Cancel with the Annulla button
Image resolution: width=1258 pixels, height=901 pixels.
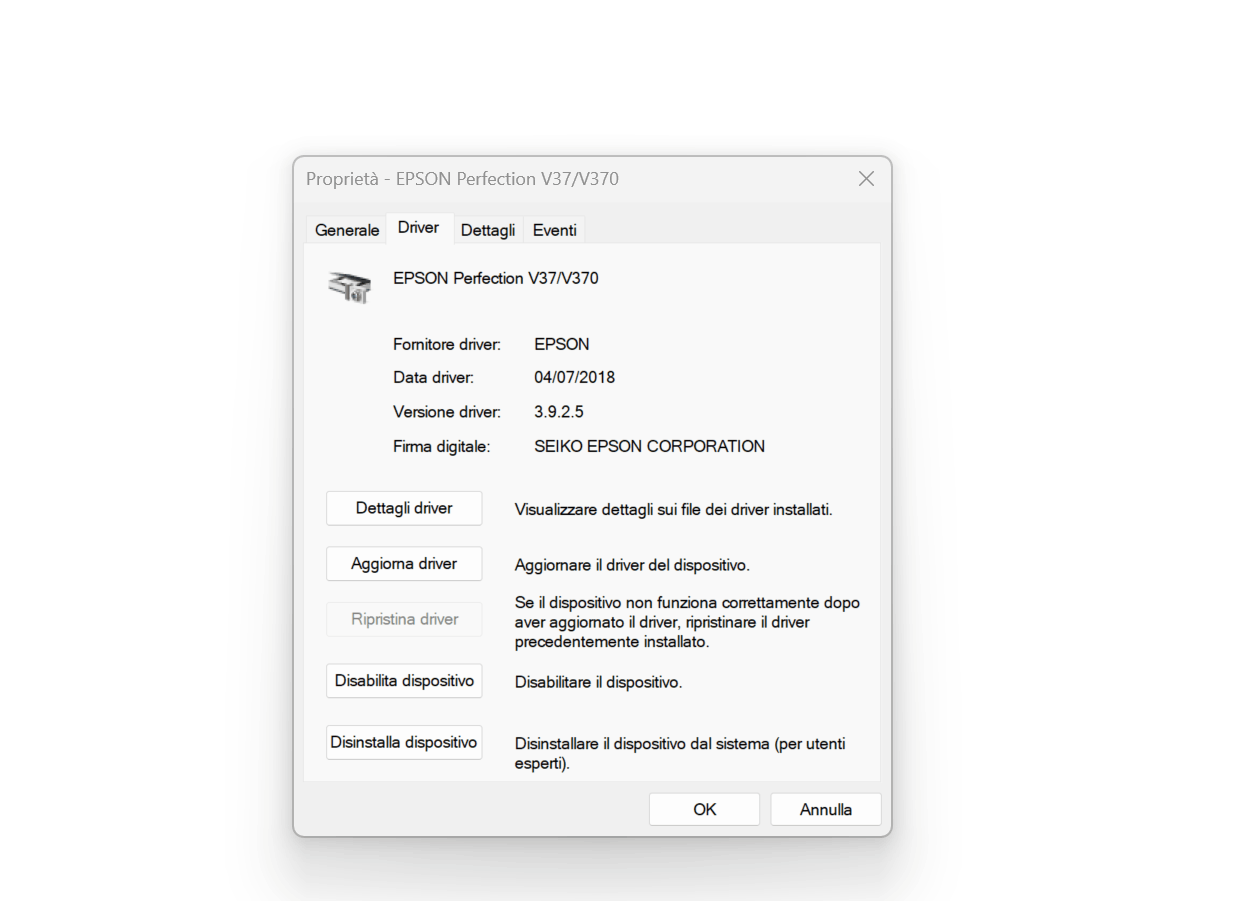pos(826,810)
